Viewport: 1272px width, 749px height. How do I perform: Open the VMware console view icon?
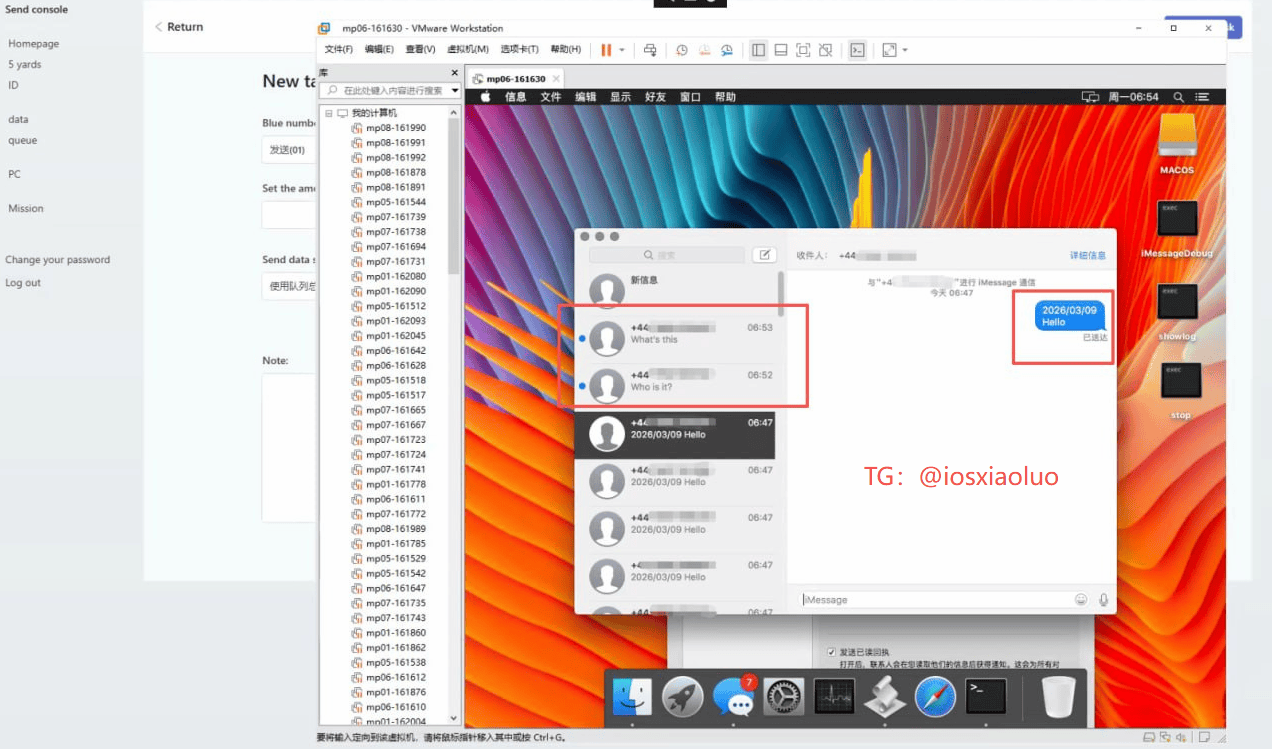(857, 49)
